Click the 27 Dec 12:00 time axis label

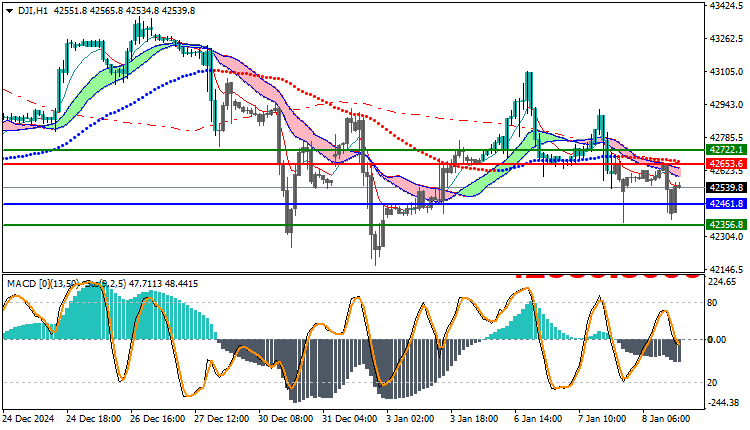(221, 419)
